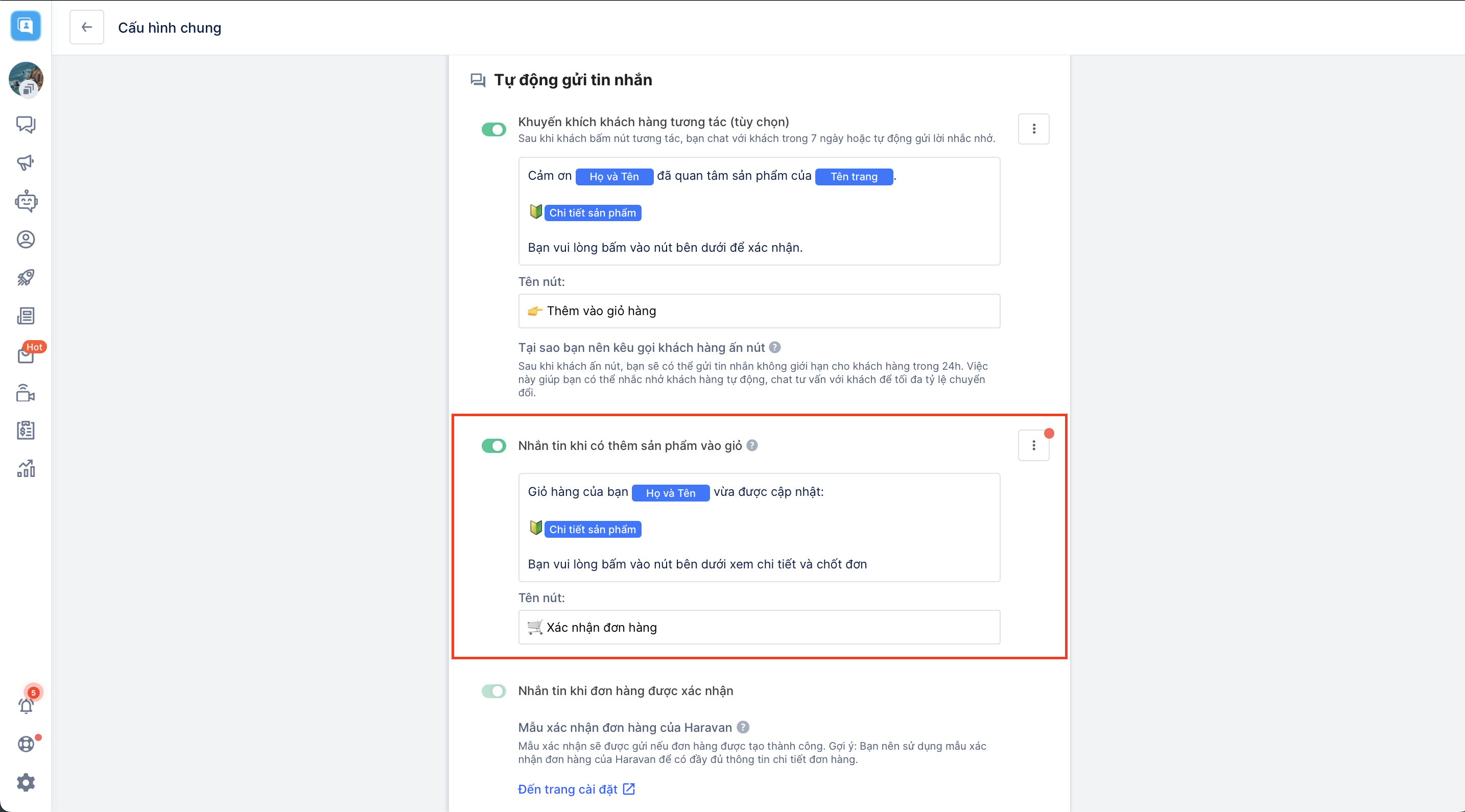Click the Thêm vào giỏ hàng button name field
The image size is (1465, 812).
[759, 311]
